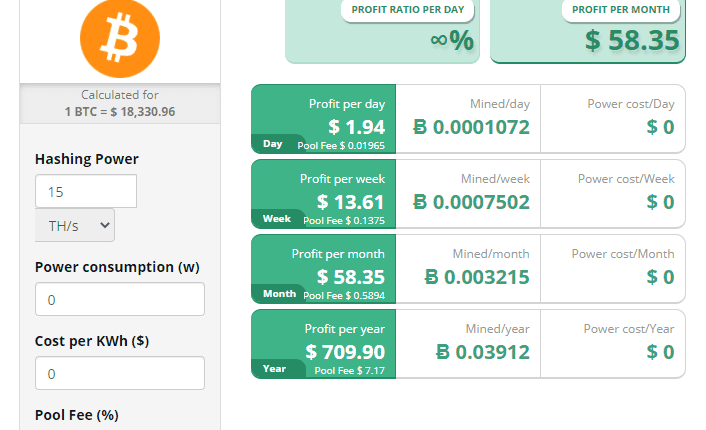This screenshot has height=430, width=706.
Task: Select the Day tab label
Action: pos(273,144)
